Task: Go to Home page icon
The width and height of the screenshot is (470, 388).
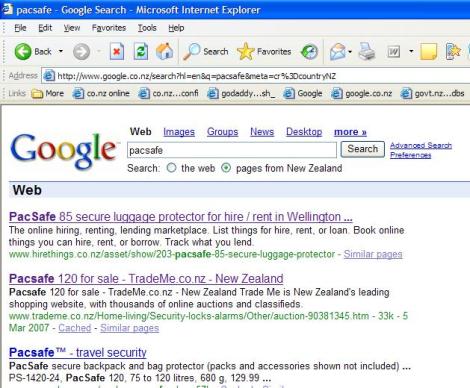Action: click(165, 52)
